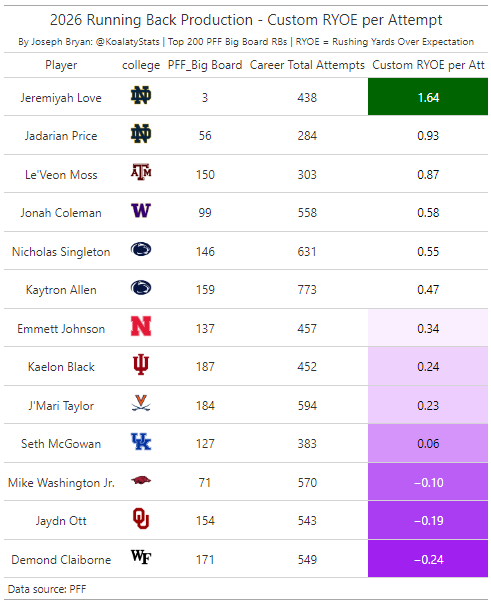Image resolution: width=491 pixels, height=607 pixels.
Task: Click the Oklahoma OU logo
Action: [x=141, y=518]
